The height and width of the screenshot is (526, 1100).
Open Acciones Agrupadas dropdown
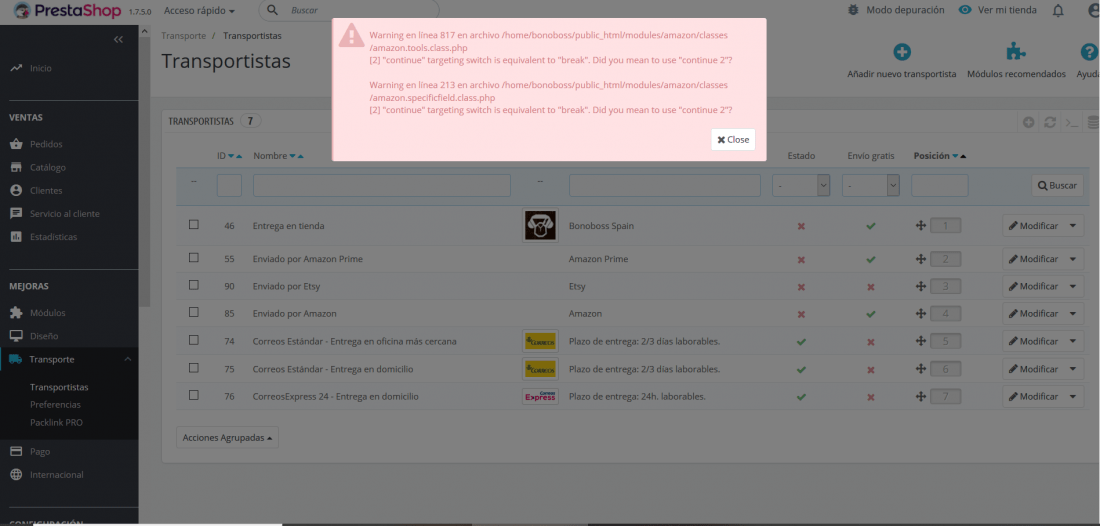point(227,437)
